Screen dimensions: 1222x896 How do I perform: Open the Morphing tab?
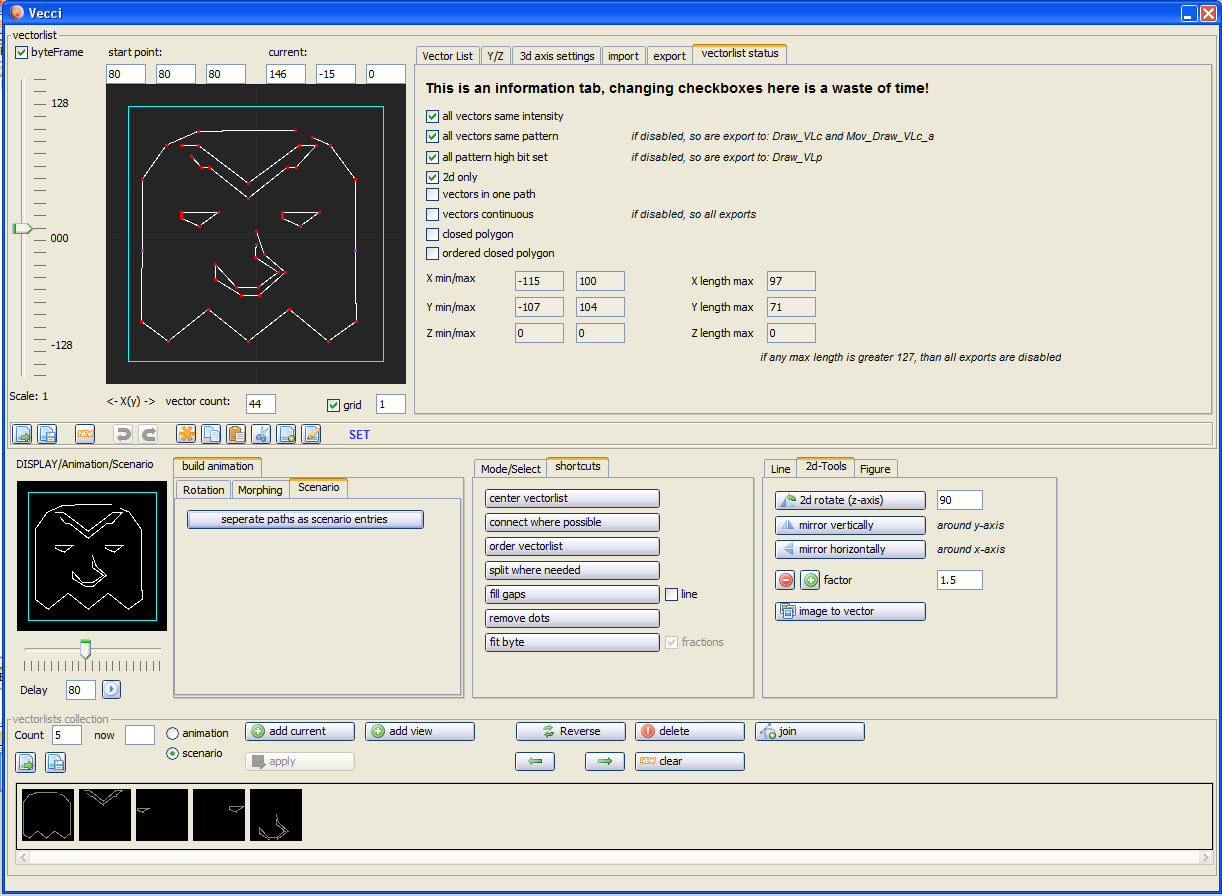pyautogui.click(x=260, y=489)
